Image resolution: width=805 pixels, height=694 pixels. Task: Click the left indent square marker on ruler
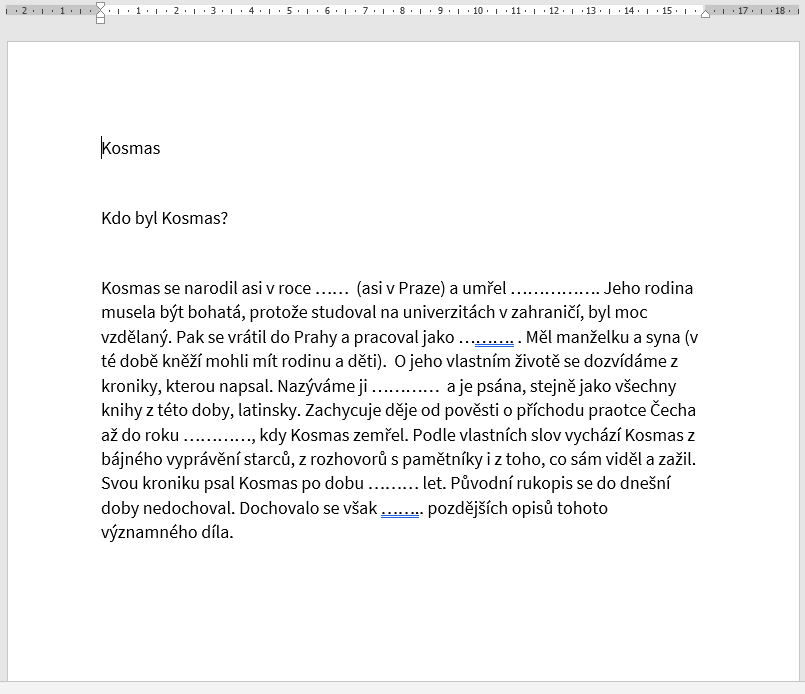pyautogui.click(x=100, y=20)
